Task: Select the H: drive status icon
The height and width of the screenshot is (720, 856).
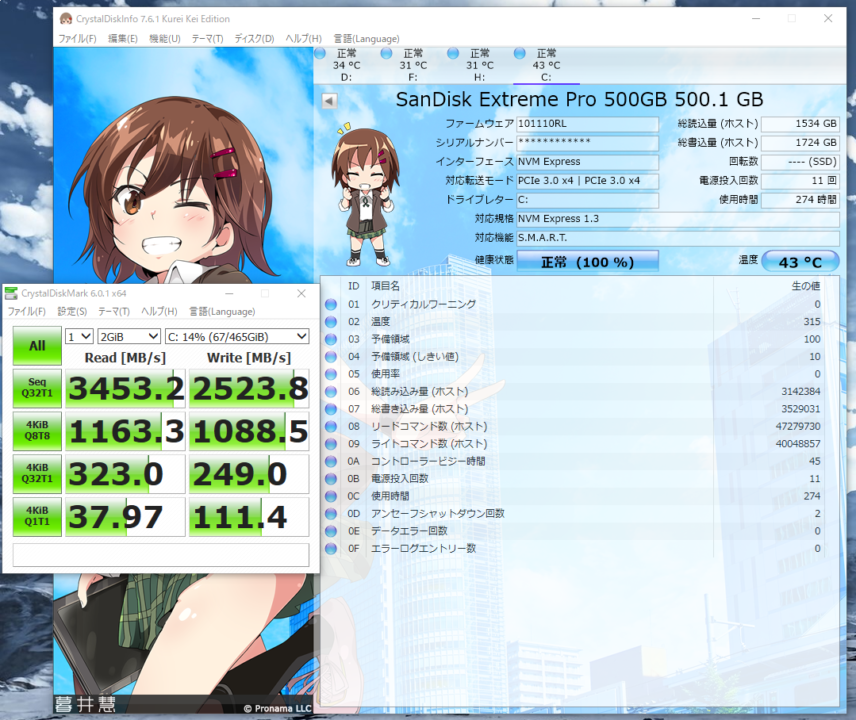Action: [x=453, y=53]
